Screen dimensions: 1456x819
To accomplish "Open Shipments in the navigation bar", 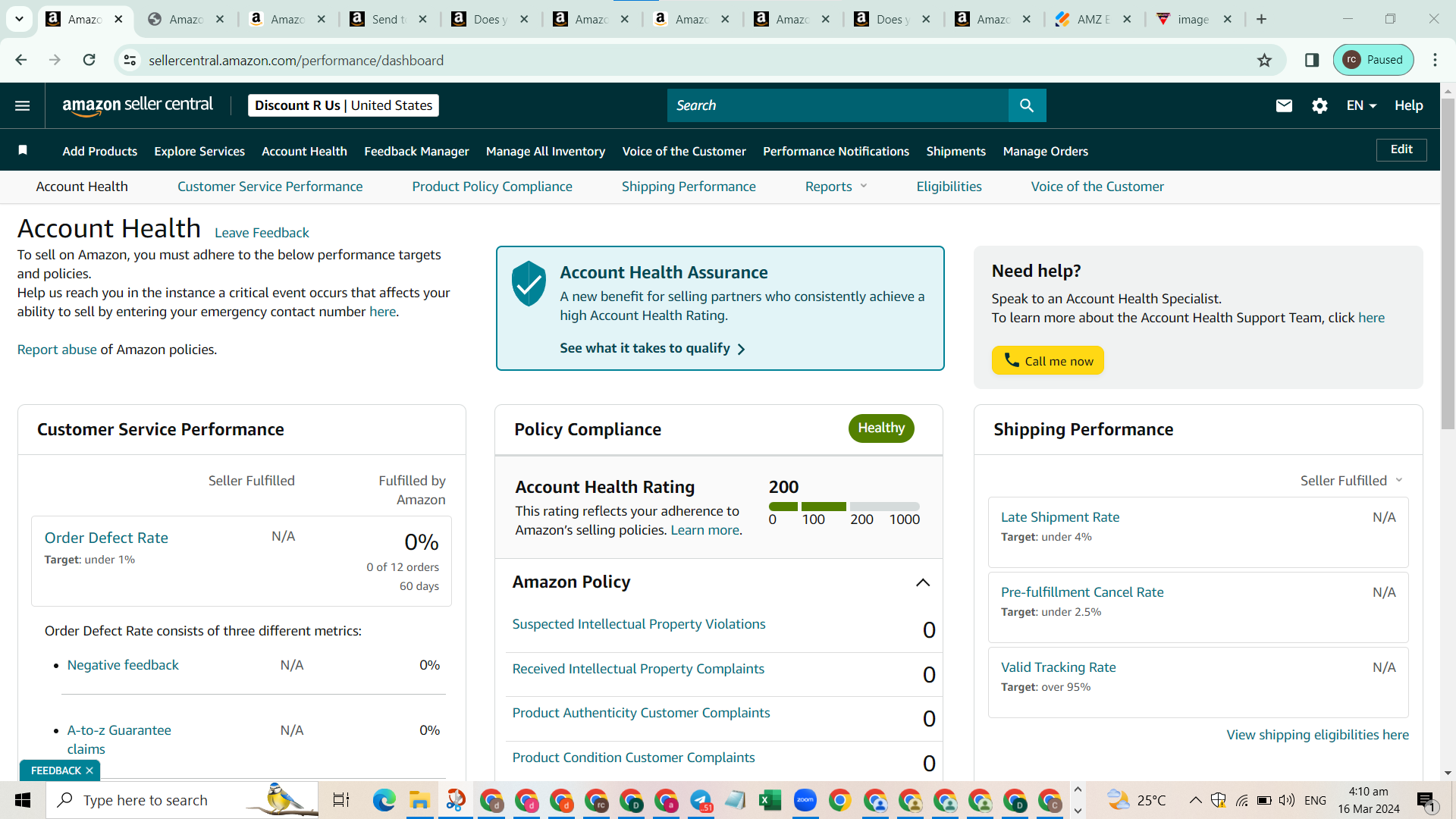I will pos(955,151).
